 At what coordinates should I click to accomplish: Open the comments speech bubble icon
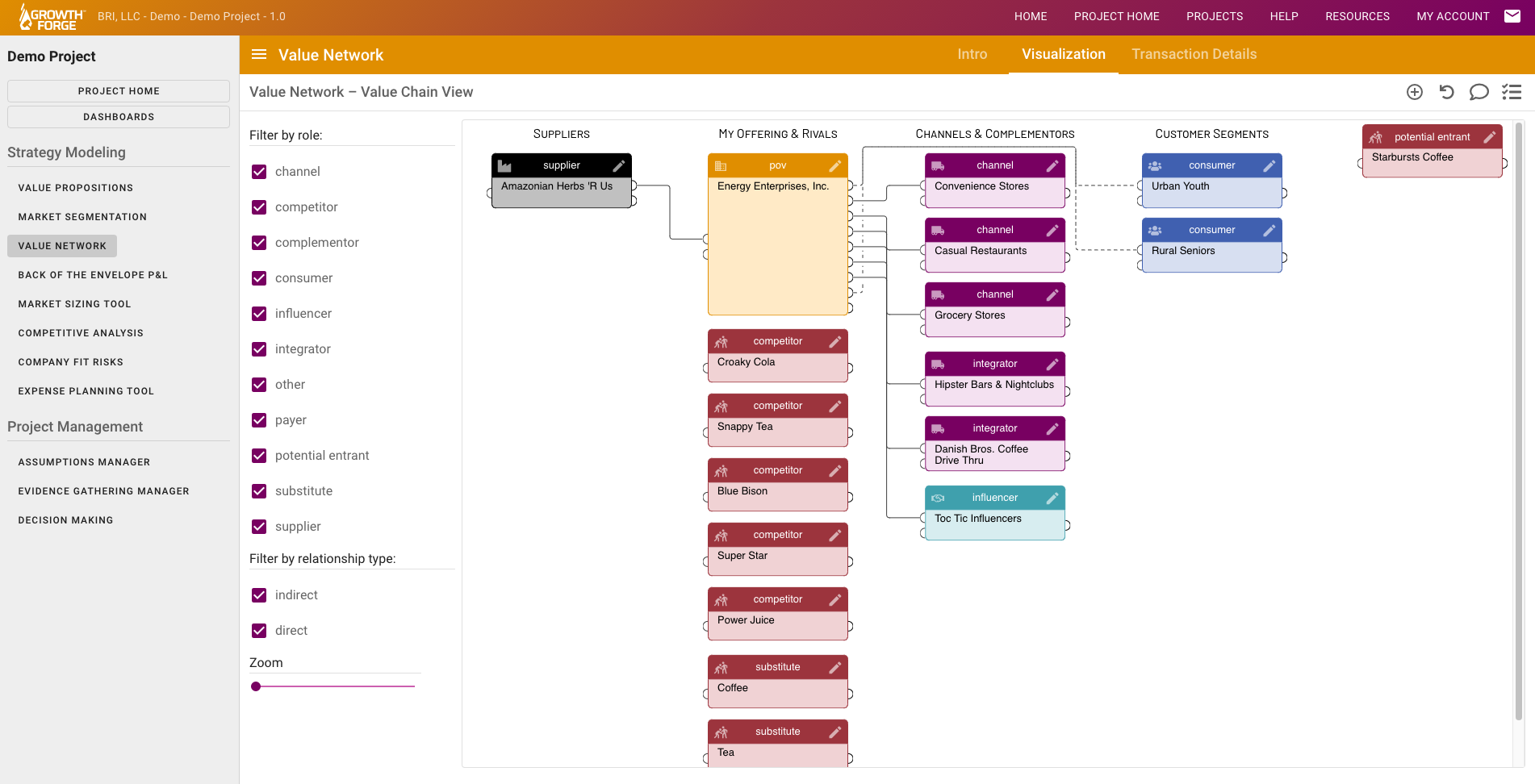(x=1479, y=92)
